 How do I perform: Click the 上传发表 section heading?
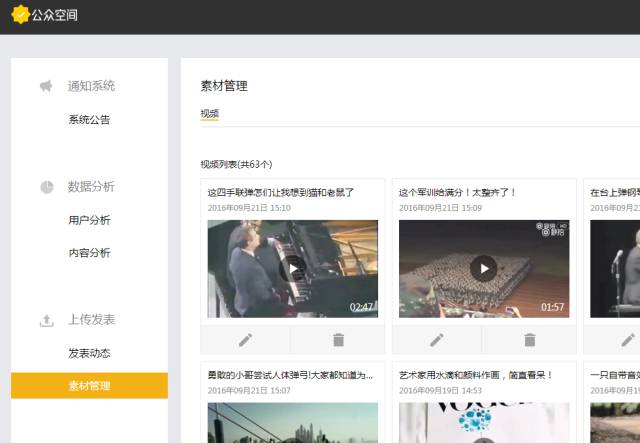click(x=91, y=320)
